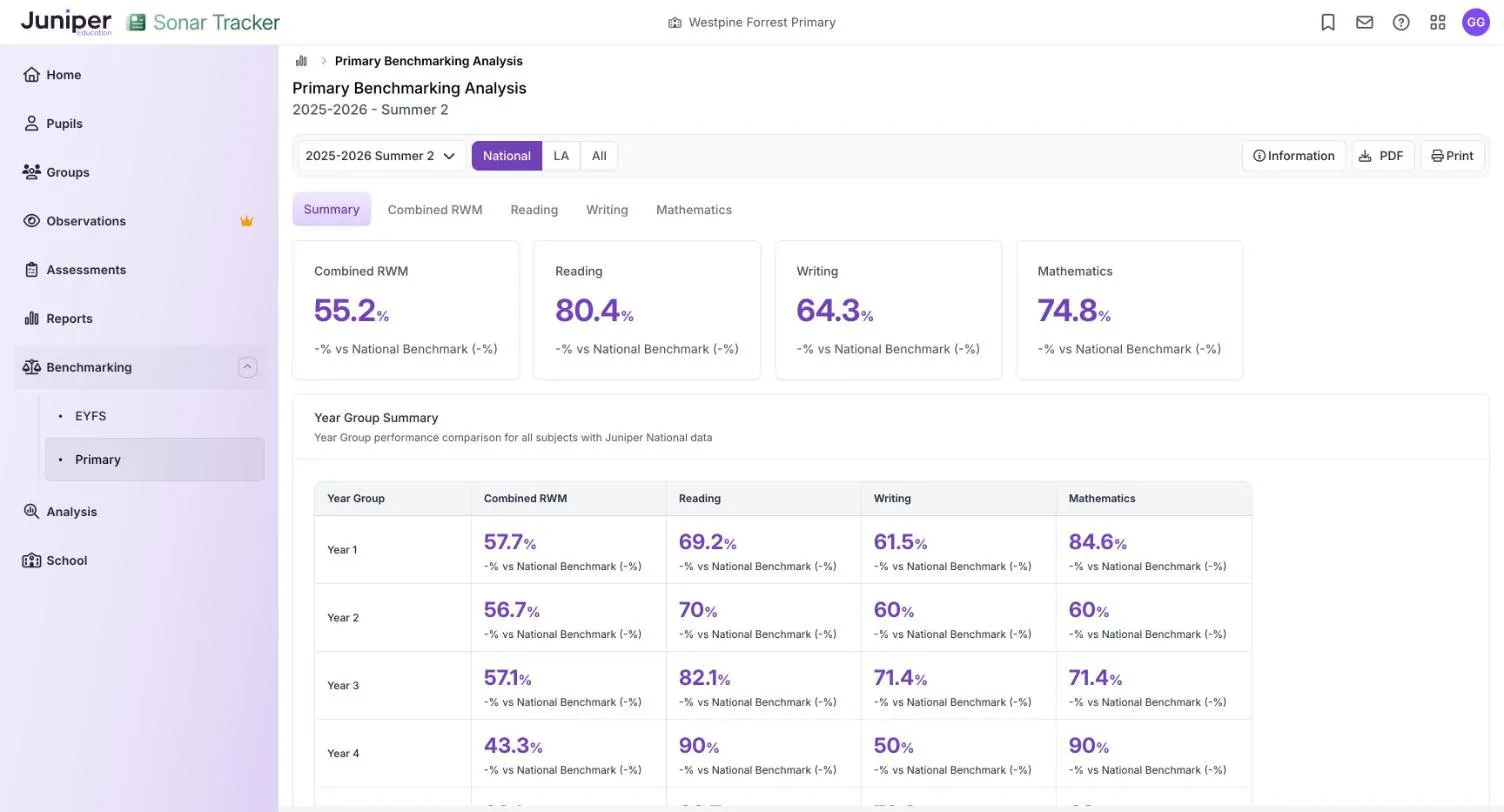The image size is (1504, 812).
Task: Open the apps grid icon
Action: pyautogui.click(x=1438, y=22)
